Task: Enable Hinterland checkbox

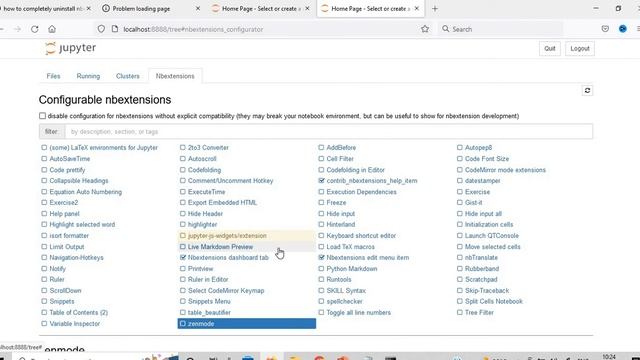Action: pos(321,224)
